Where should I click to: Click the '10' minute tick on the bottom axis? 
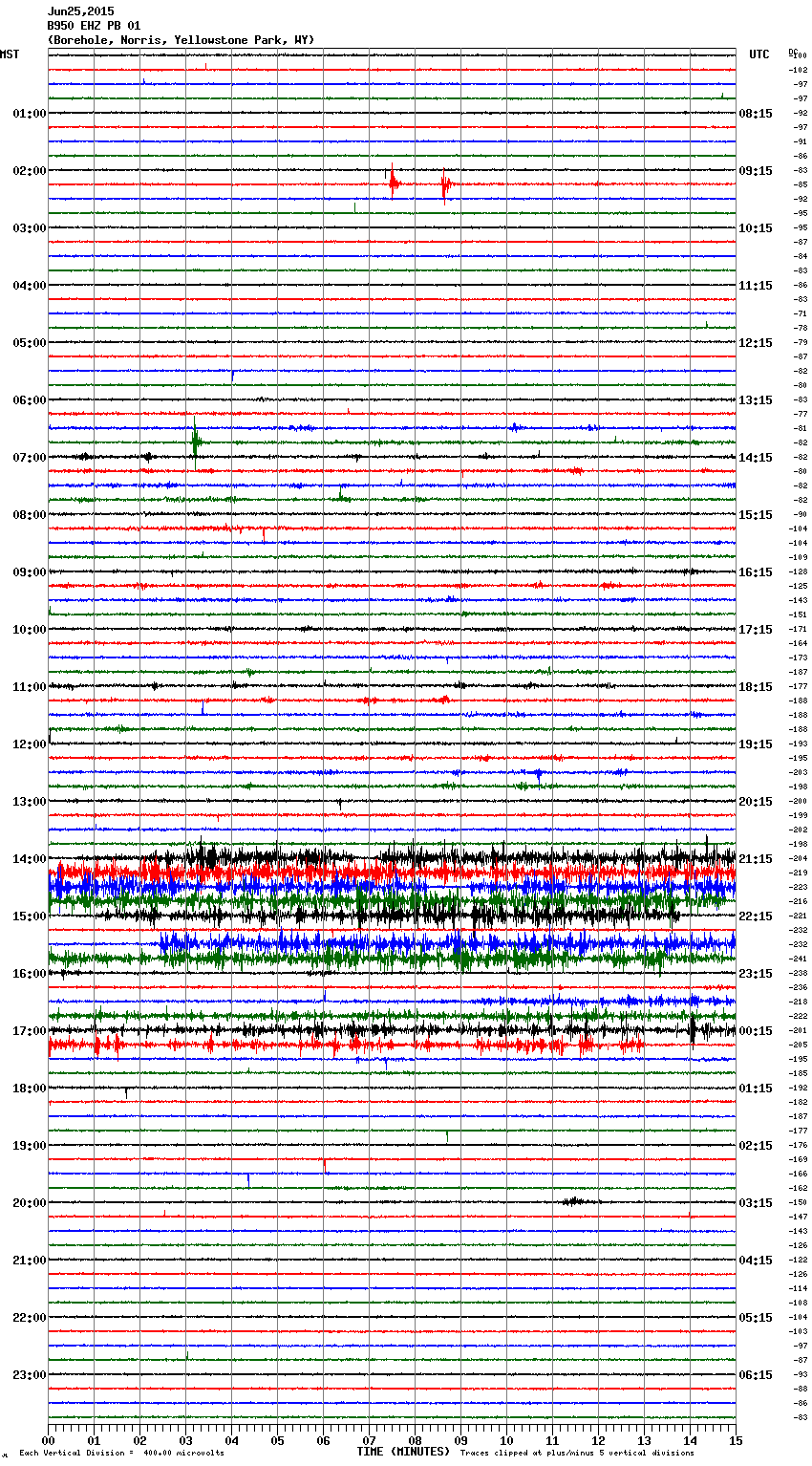506,1440
